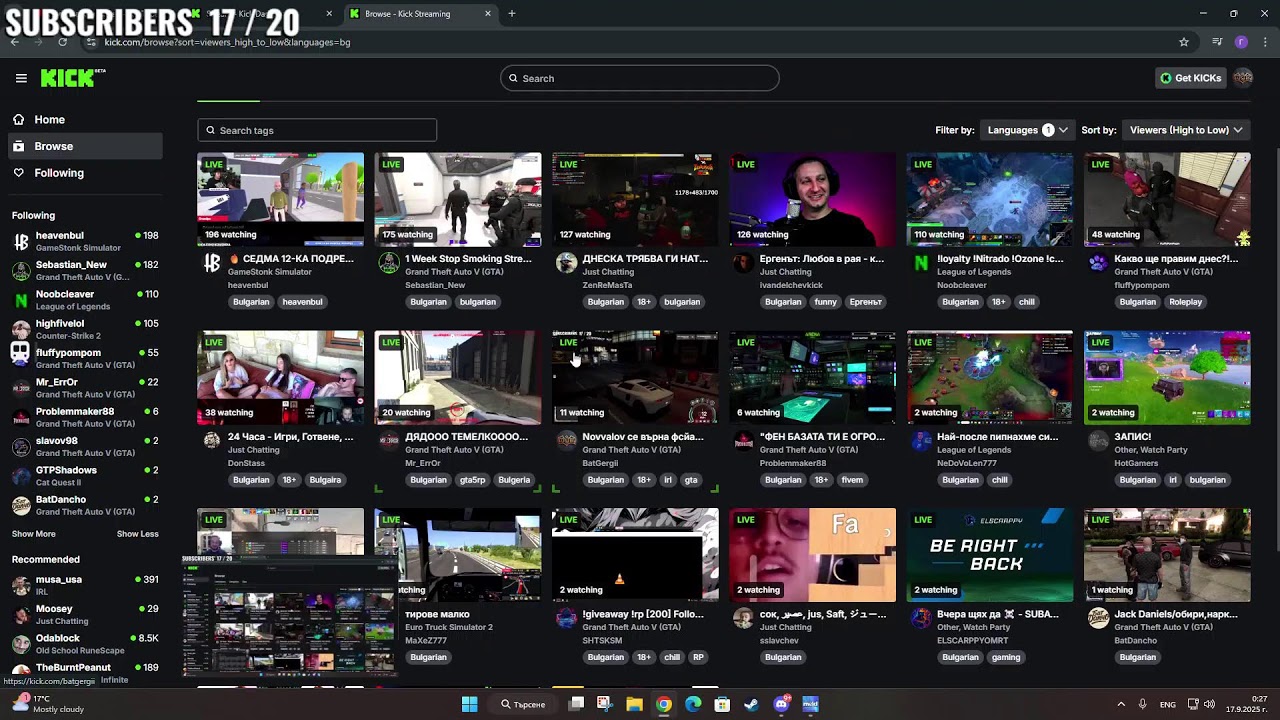Viewport: 1280px width, 720px height.
Task: Expand following list with Show More
Action: pos(34,534)
